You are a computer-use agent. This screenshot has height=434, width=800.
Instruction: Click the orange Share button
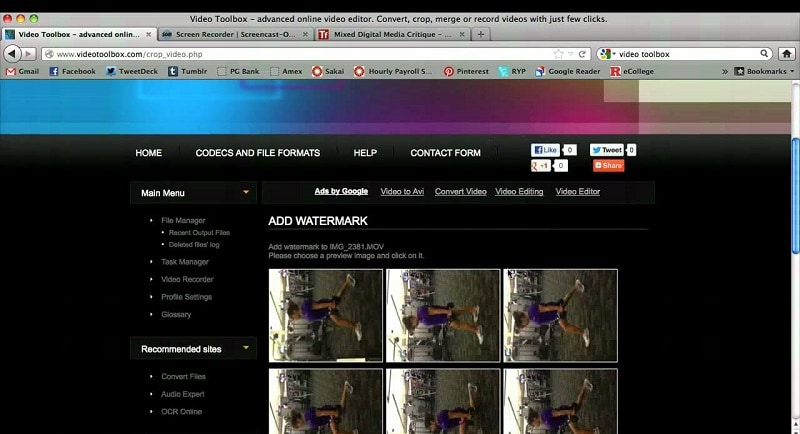[x=608, y=165]
